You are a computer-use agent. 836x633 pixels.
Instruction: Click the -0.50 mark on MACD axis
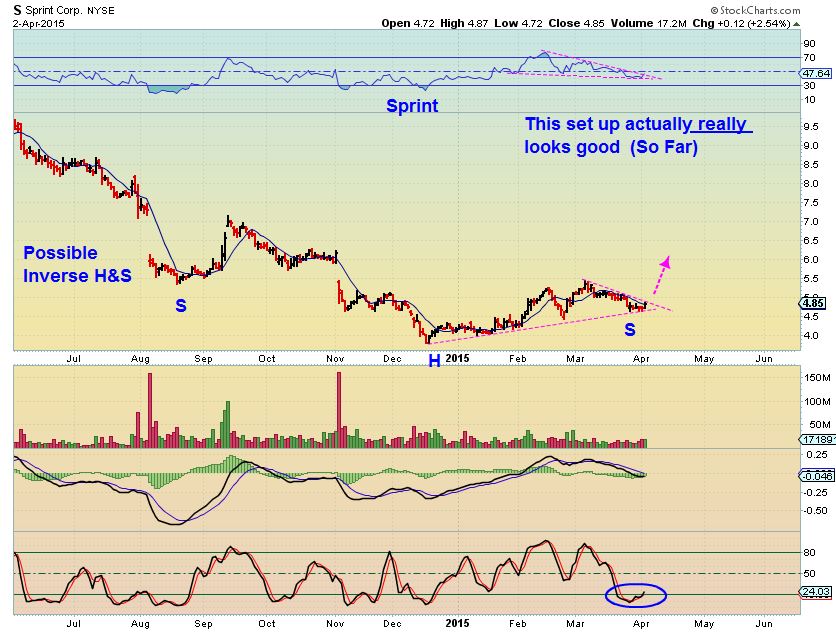(816, 510)
